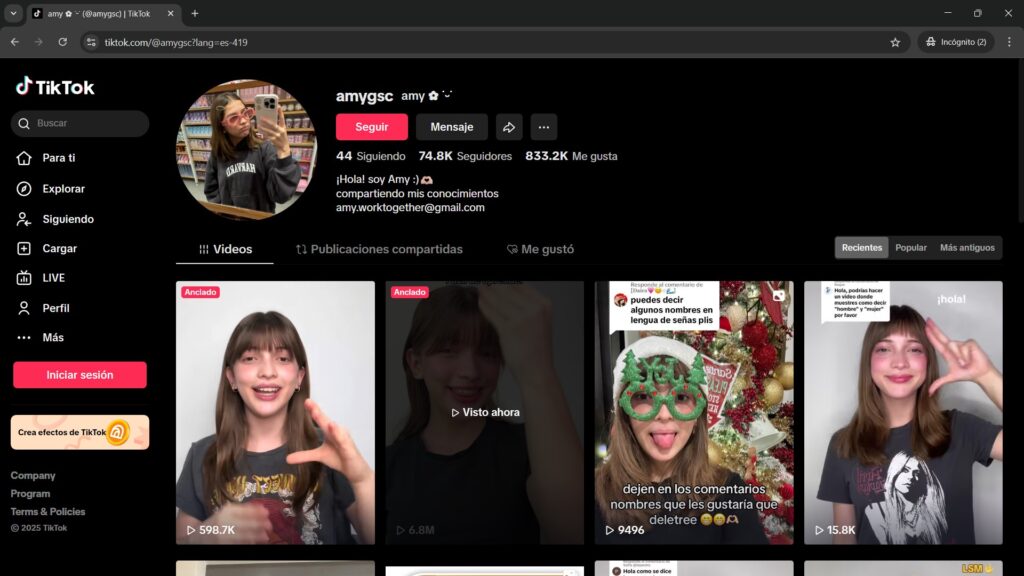
Task: Click the Buscar search field
Action: (85, 123)
